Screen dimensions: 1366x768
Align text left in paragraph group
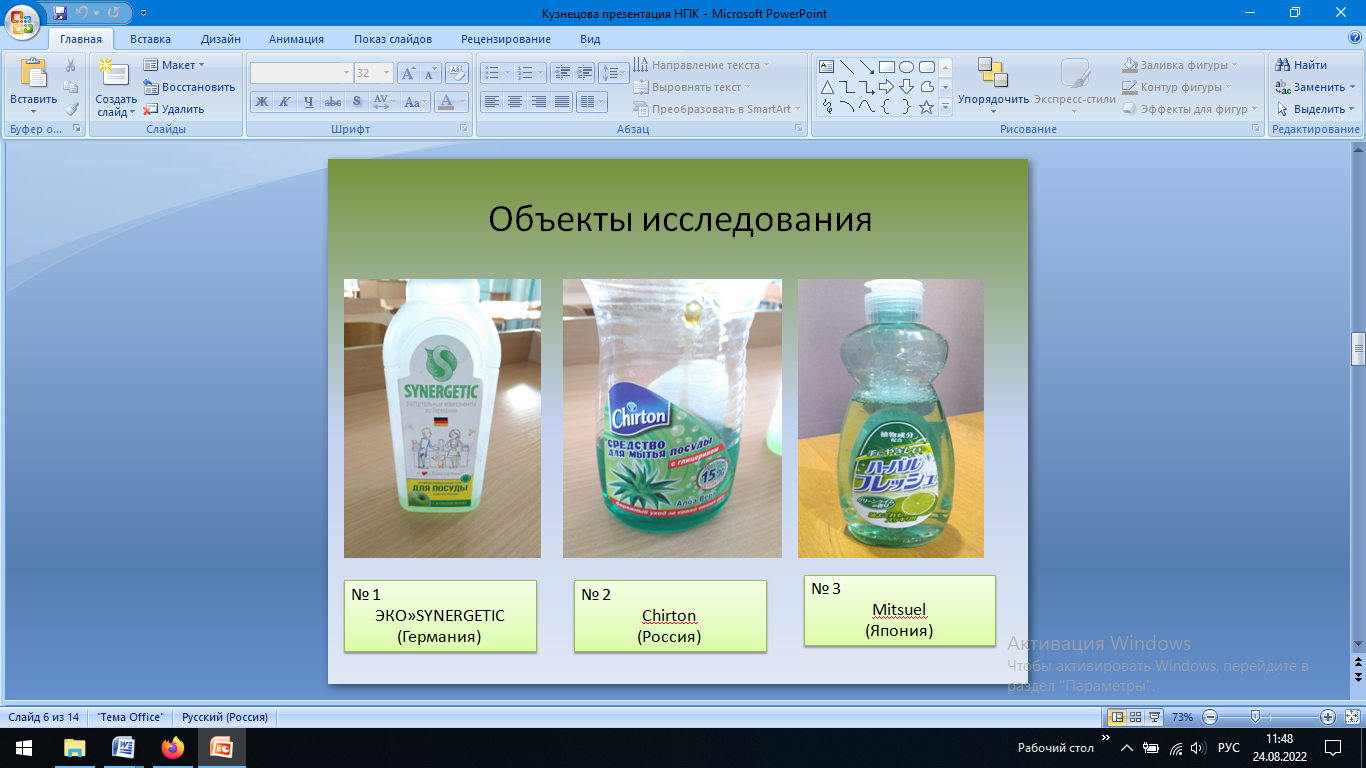point(491,102)
